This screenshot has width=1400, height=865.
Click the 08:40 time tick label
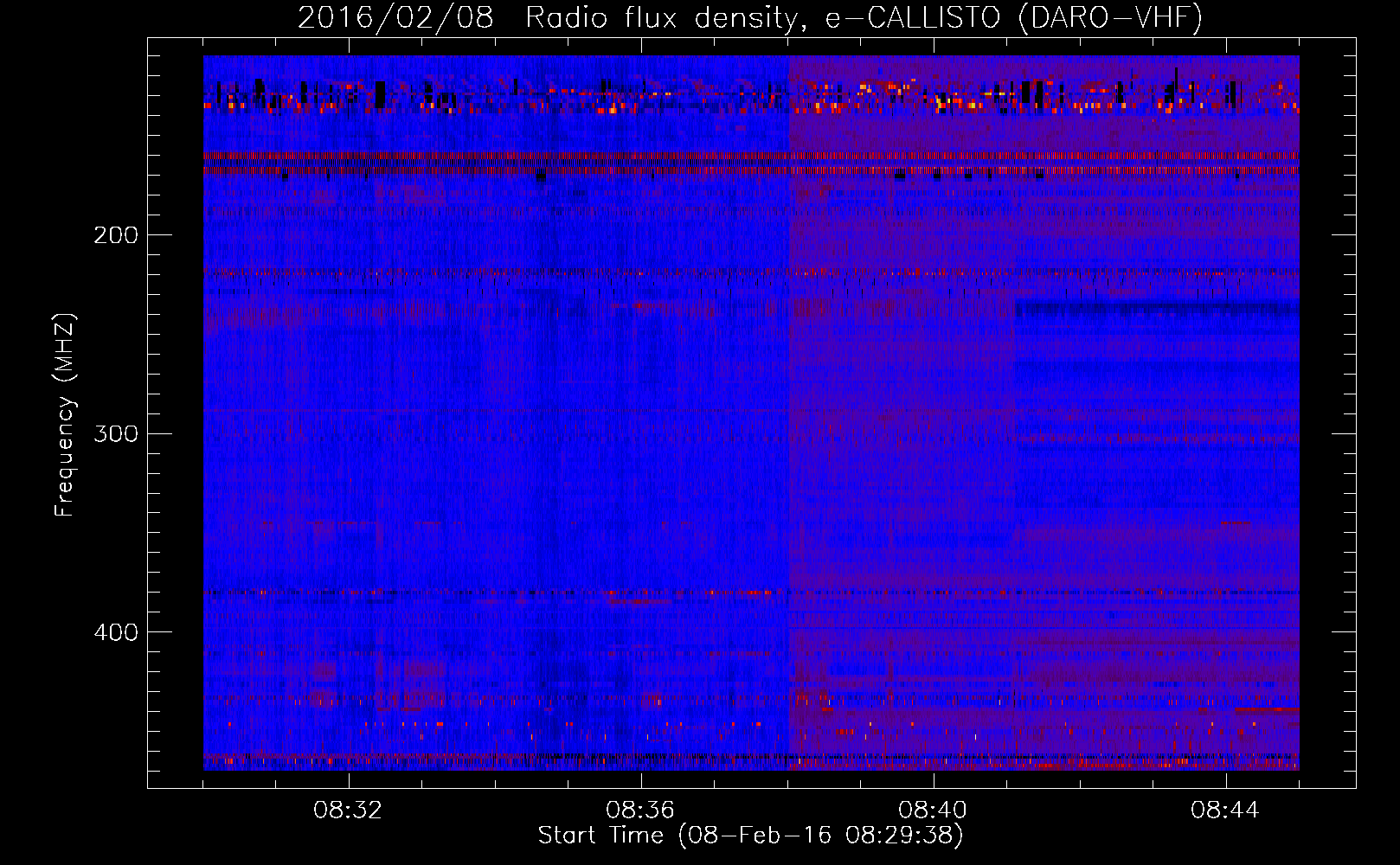tap(933, 811)
